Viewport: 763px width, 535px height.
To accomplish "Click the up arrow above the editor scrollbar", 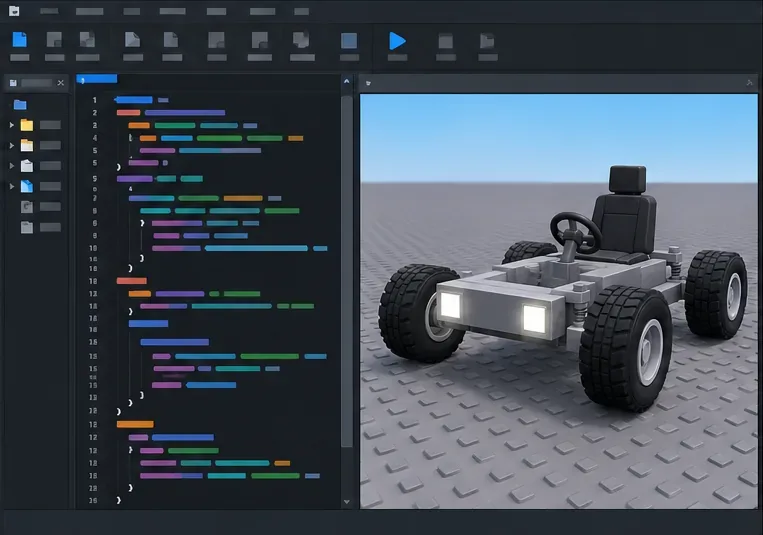I will click(346, 81).
